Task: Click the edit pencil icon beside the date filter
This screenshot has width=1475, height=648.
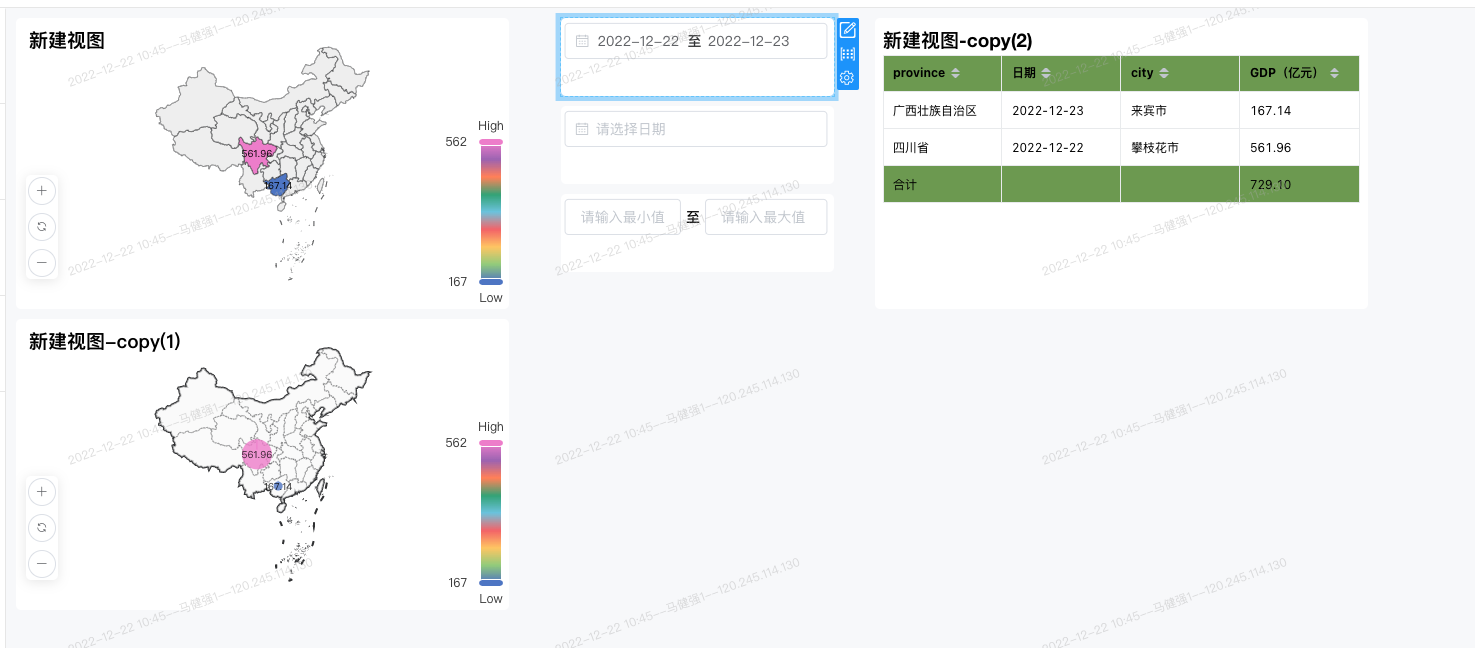Action: (848, 30)
